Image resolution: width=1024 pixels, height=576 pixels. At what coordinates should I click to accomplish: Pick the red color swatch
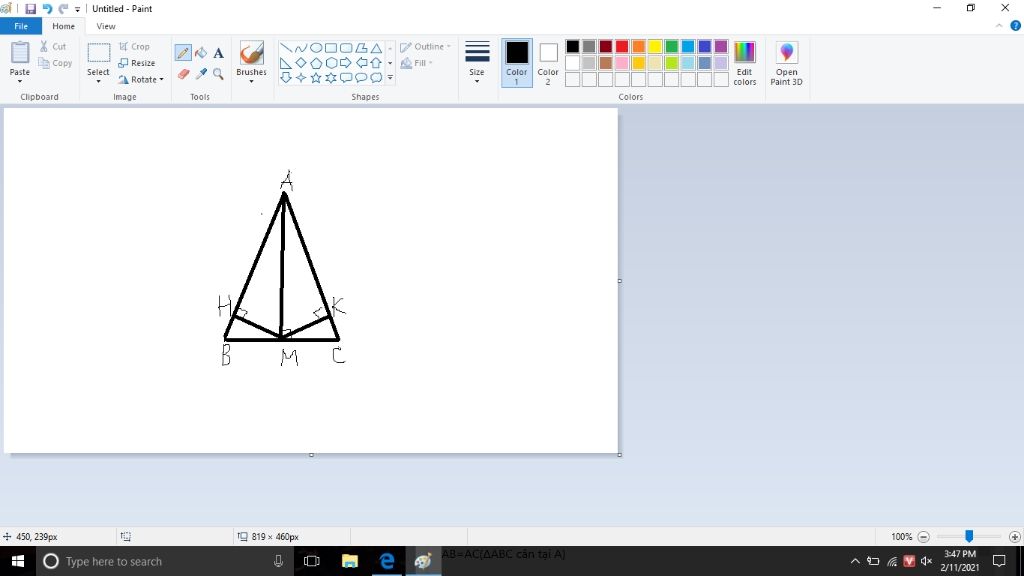click(x=622, y=46)
